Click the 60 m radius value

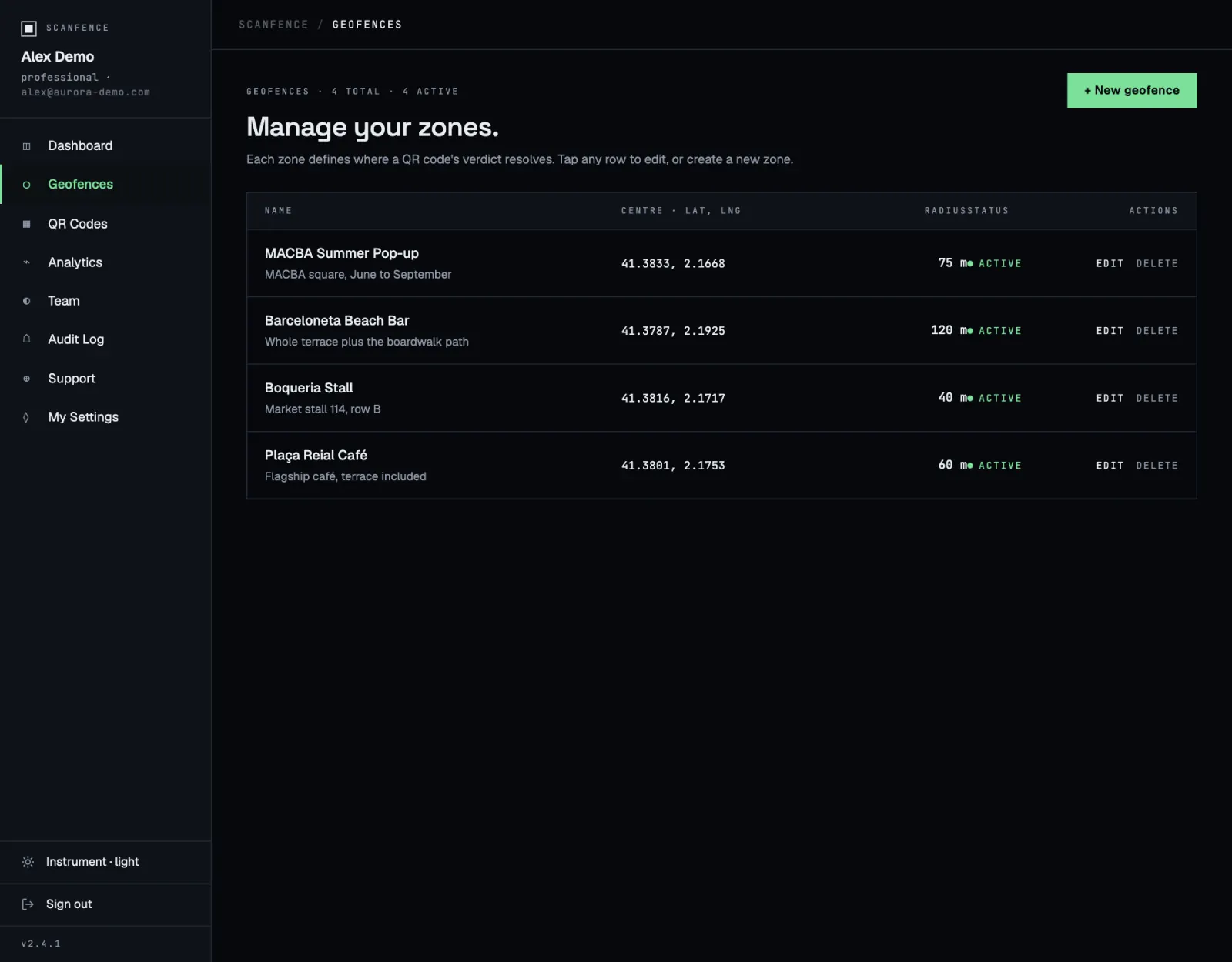pyautogui.click(x=952, y=465)
